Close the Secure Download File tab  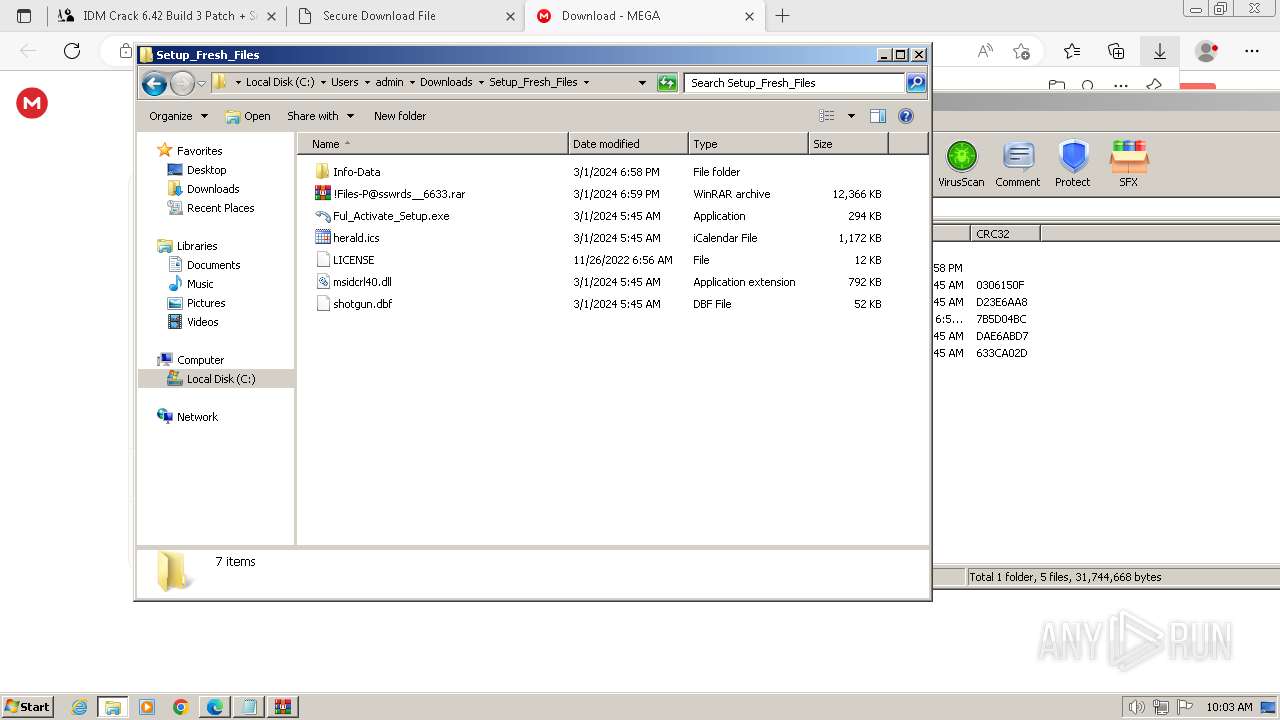pyautogui.click(x=510, y=16)
